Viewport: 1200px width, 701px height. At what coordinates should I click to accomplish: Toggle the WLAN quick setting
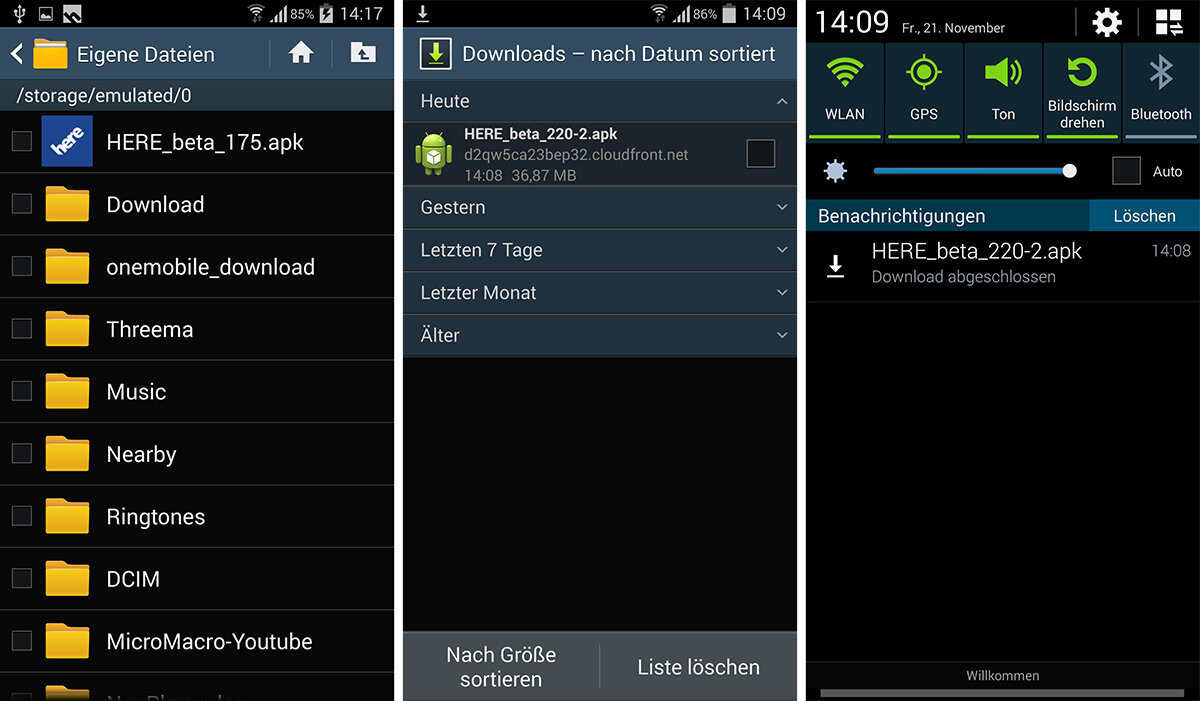pos(845,89)
